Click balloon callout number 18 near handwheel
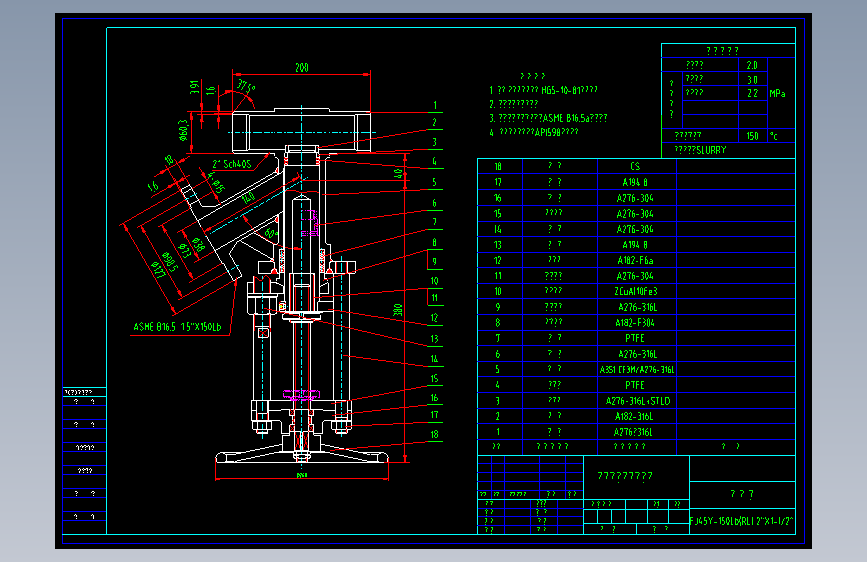Image resolution: width=867 pixels, height=562 pixels. pos(435,434)
